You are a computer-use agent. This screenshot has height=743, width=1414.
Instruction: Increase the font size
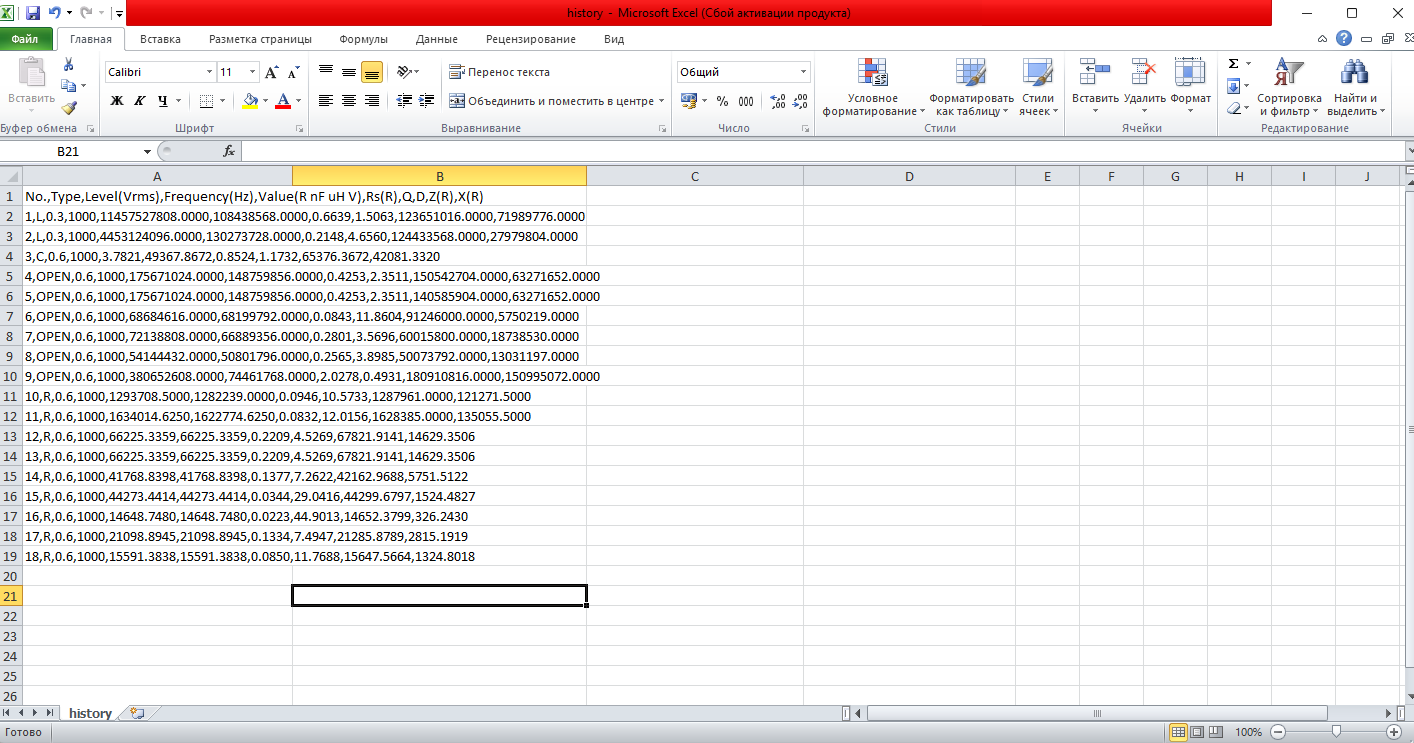[272, 72]
